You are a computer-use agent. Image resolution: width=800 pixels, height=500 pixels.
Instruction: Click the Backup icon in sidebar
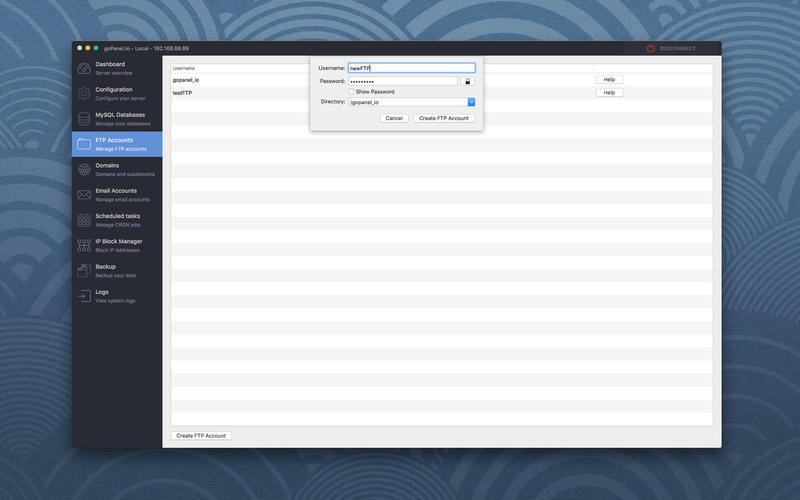coord(84,270)
